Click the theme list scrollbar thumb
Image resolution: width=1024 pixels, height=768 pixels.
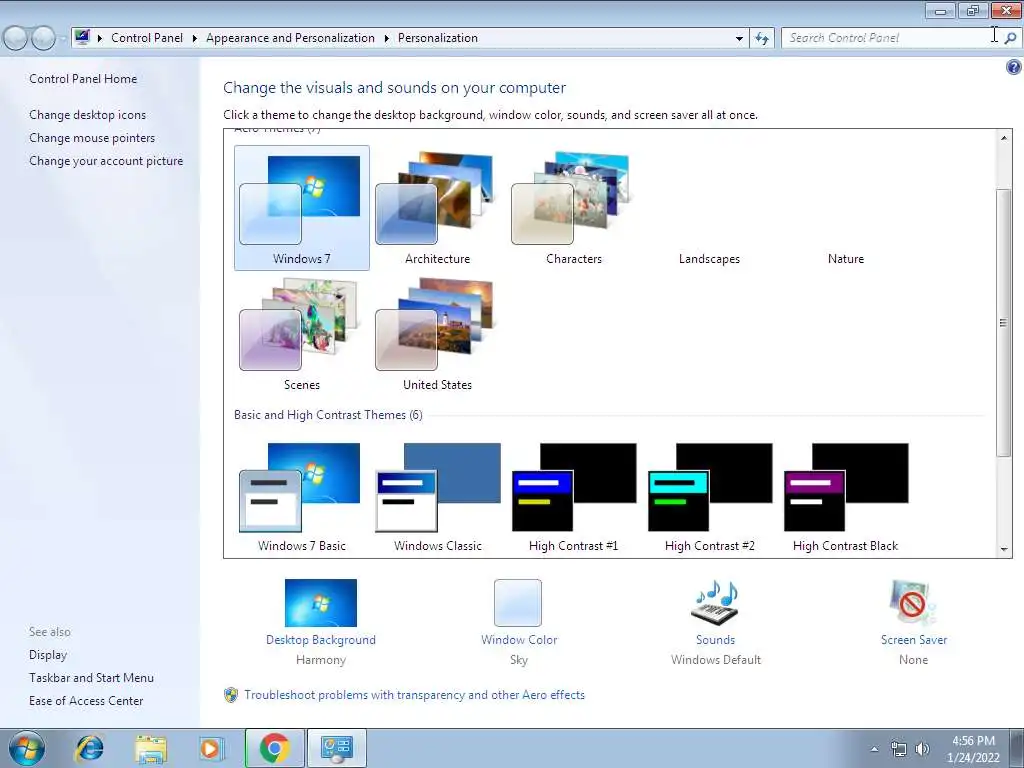coord(1004,322)
